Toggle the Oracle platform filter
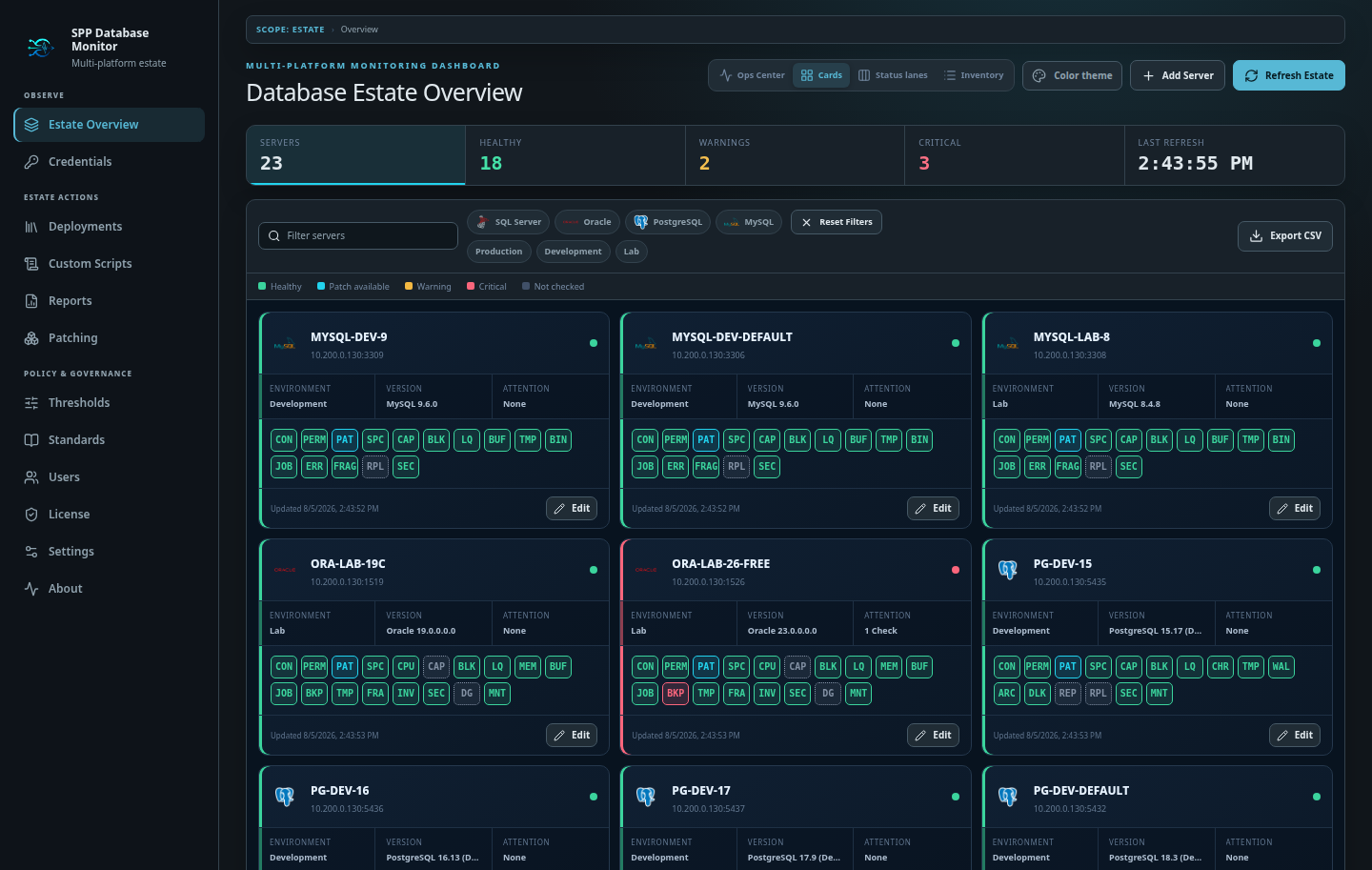This screenshot has height=870, width=1372. 587,222
